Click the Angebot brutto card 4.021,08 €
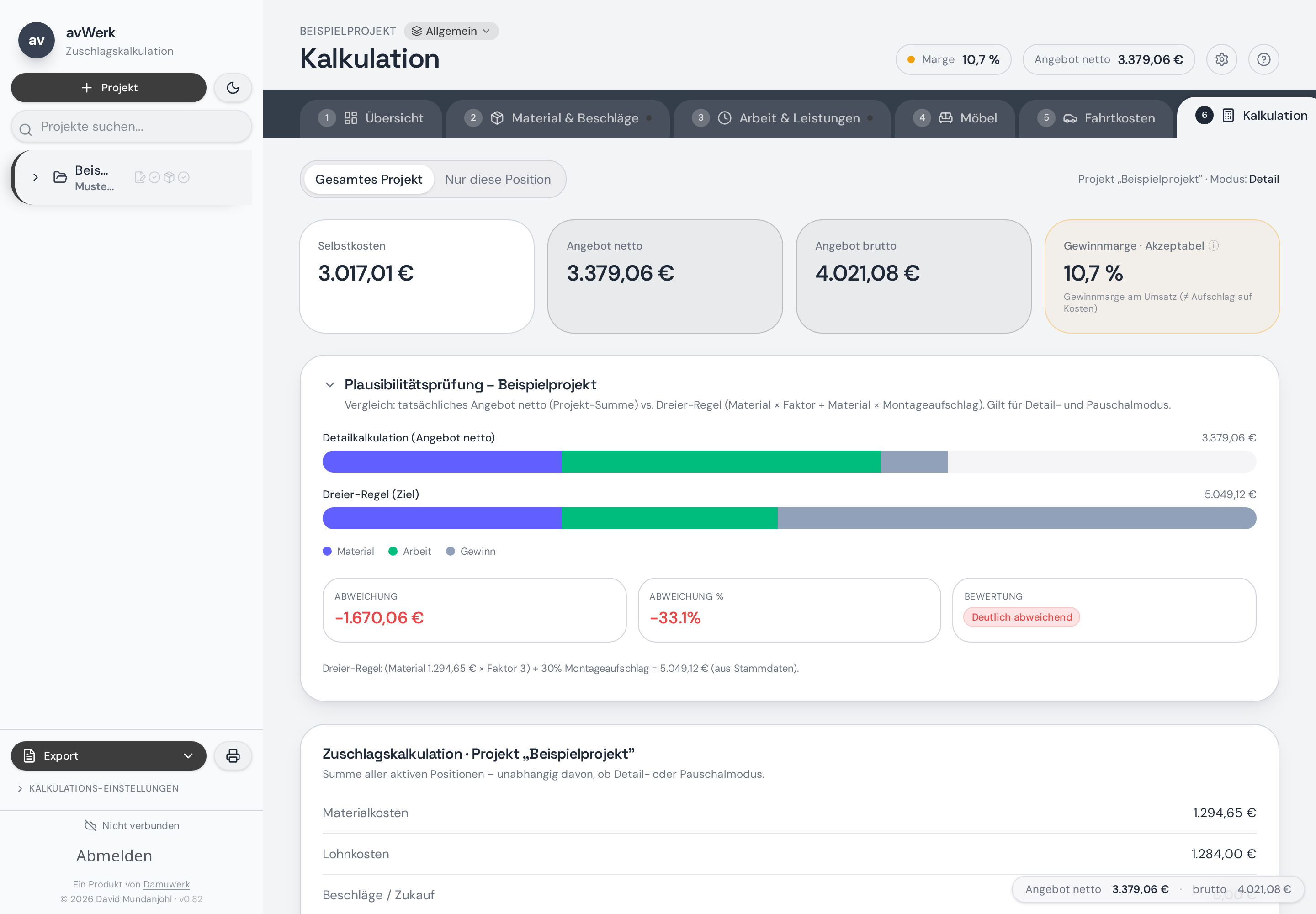The width and height of the screenshot is (1316, 914). pyautogui.click(x=914, y=276)
